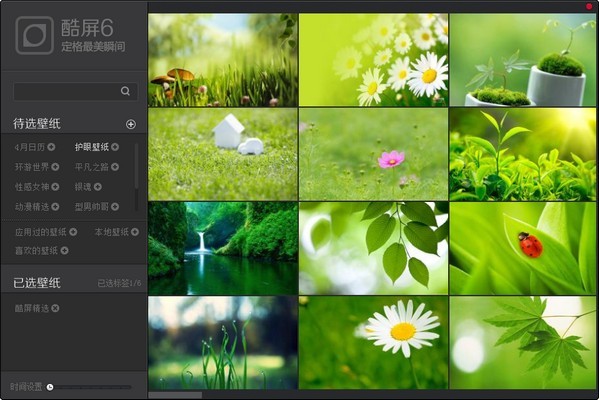Click the horizontal scrollbar under the gallery
Screen dimensions: 599x400
(x=175, y=395)
